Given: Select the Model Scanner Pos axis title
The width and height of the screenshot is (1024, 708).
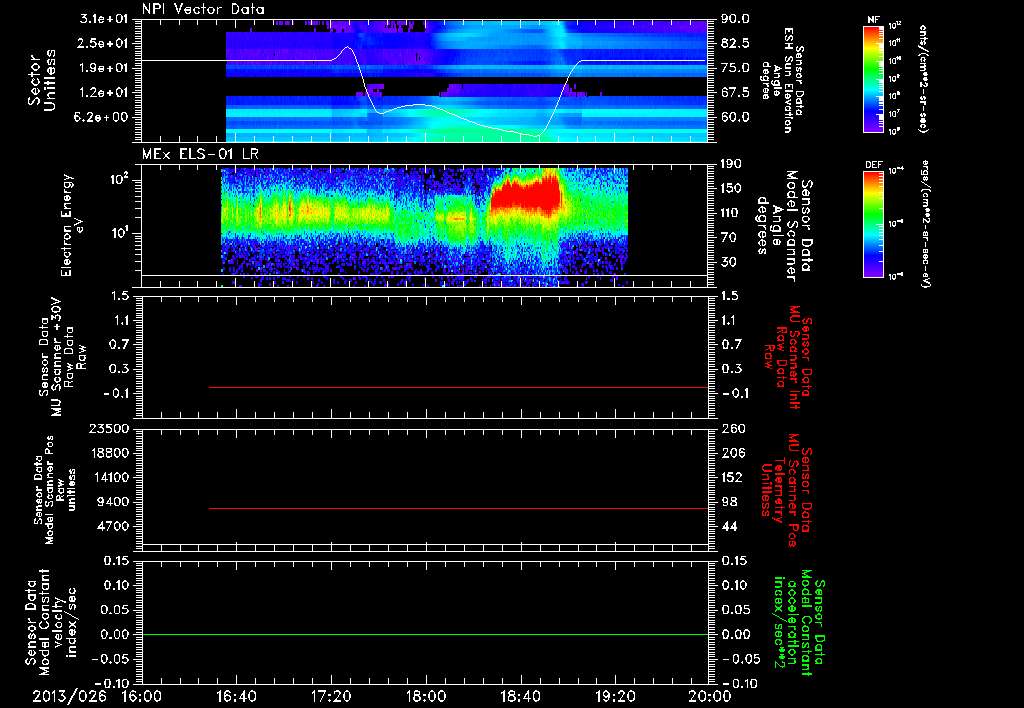Looking at the screenshot, I should tap(55, 491).
